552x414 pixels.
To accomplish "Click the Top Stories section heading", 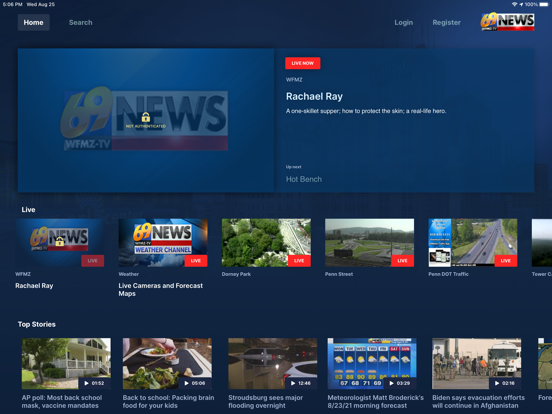I will tap(37, 324).
